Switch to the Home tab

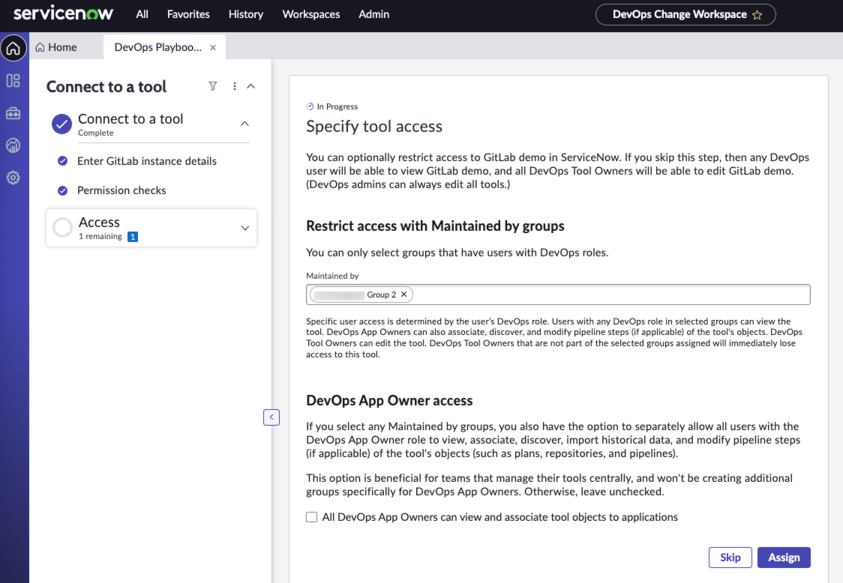56,47
